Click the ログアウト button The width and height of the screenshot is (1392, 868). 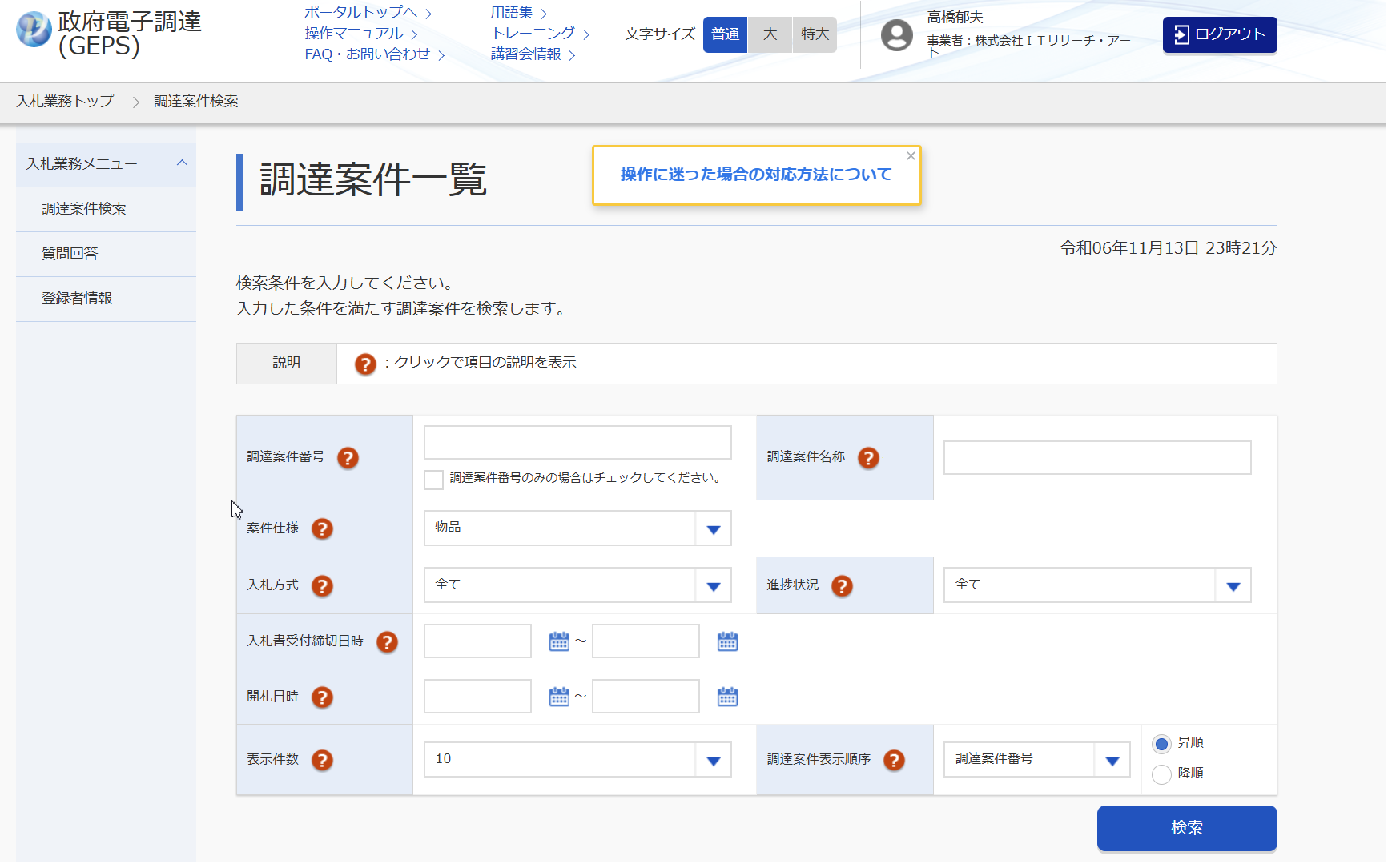1219,34
